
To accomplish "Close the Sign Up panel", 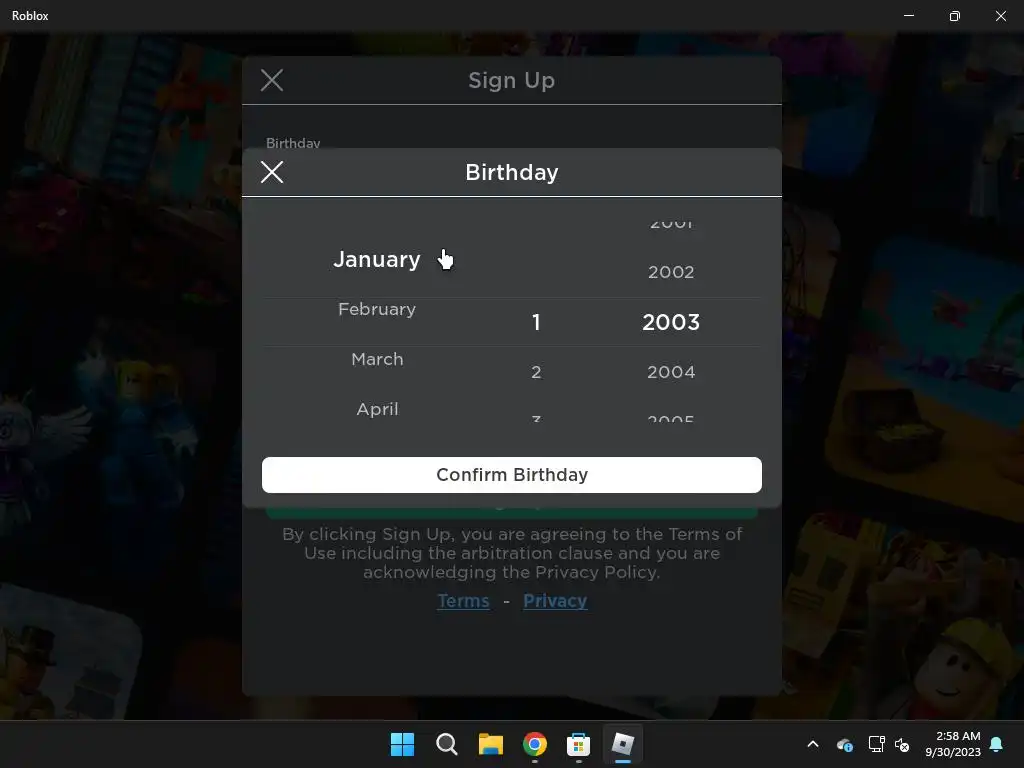I will click(x=272, y=80).
